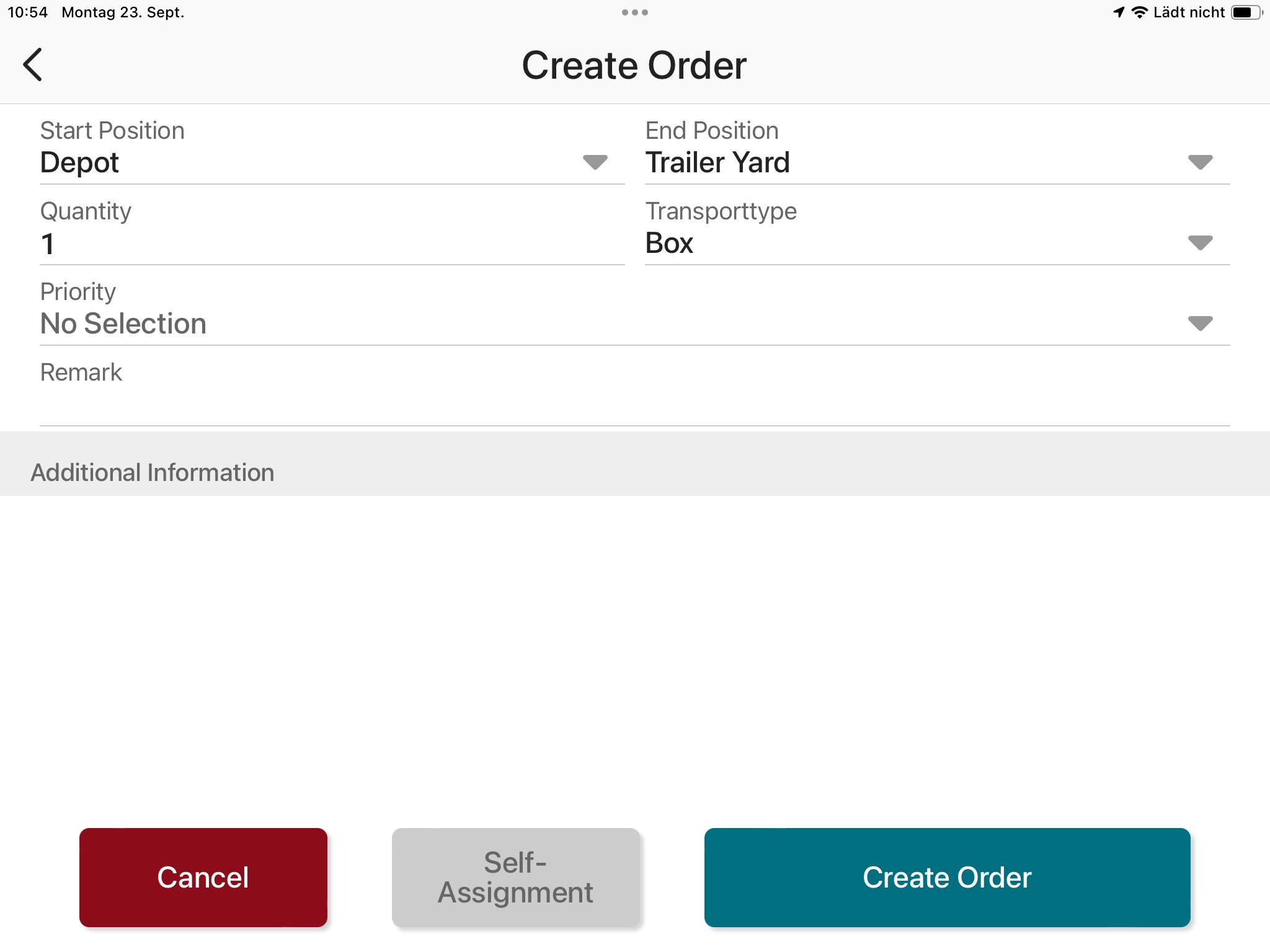Expand the Additional Information section
1270x952 pixels.
coord(635,471)
